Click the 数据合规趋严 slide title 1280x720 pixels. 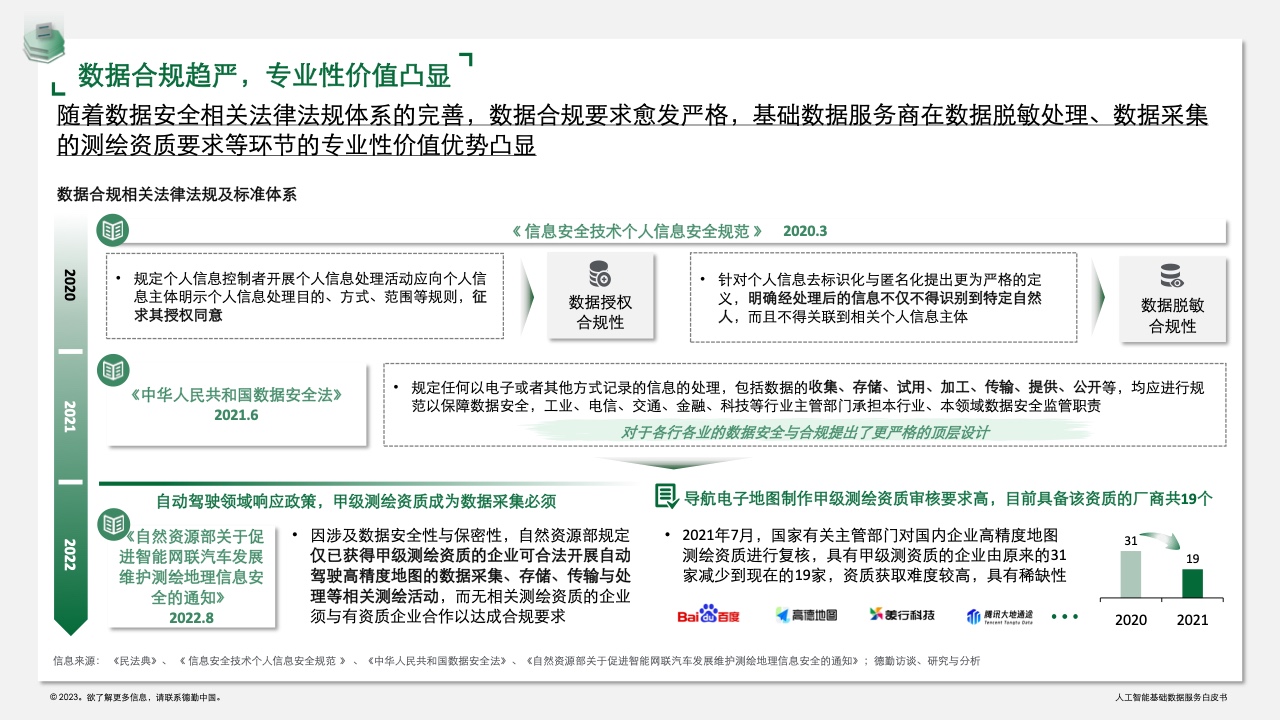[x=264, y=75]
